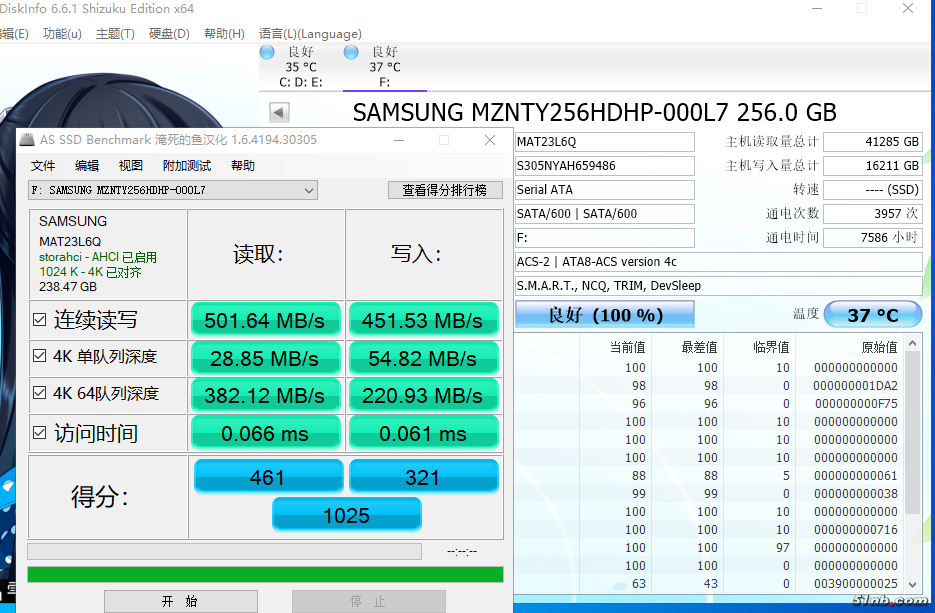Click the scrollbar down arrow in SMART list
935x613 pixels.
pos(912,585)
